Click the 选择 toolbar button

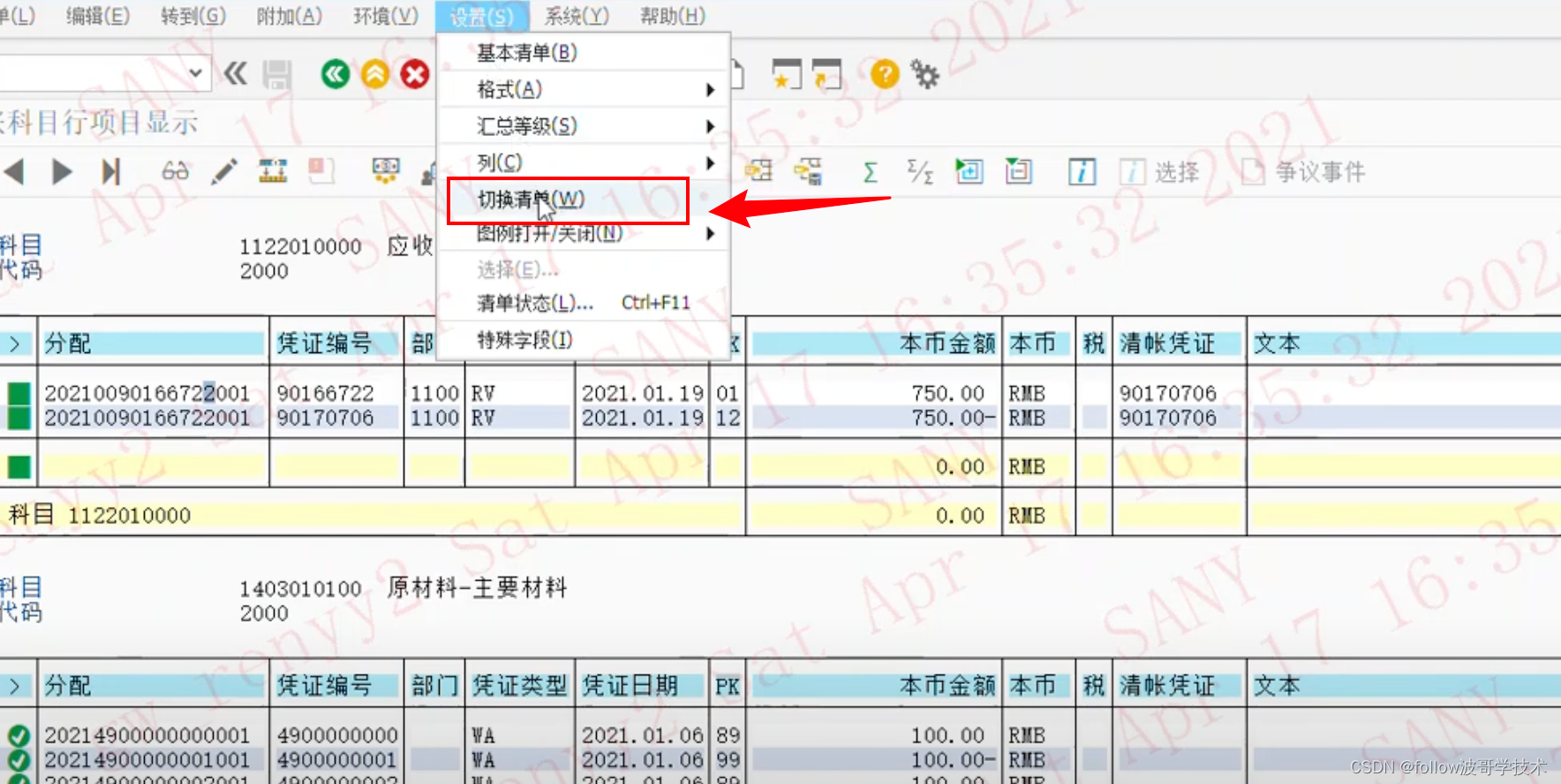click(x=1160, y=171)
